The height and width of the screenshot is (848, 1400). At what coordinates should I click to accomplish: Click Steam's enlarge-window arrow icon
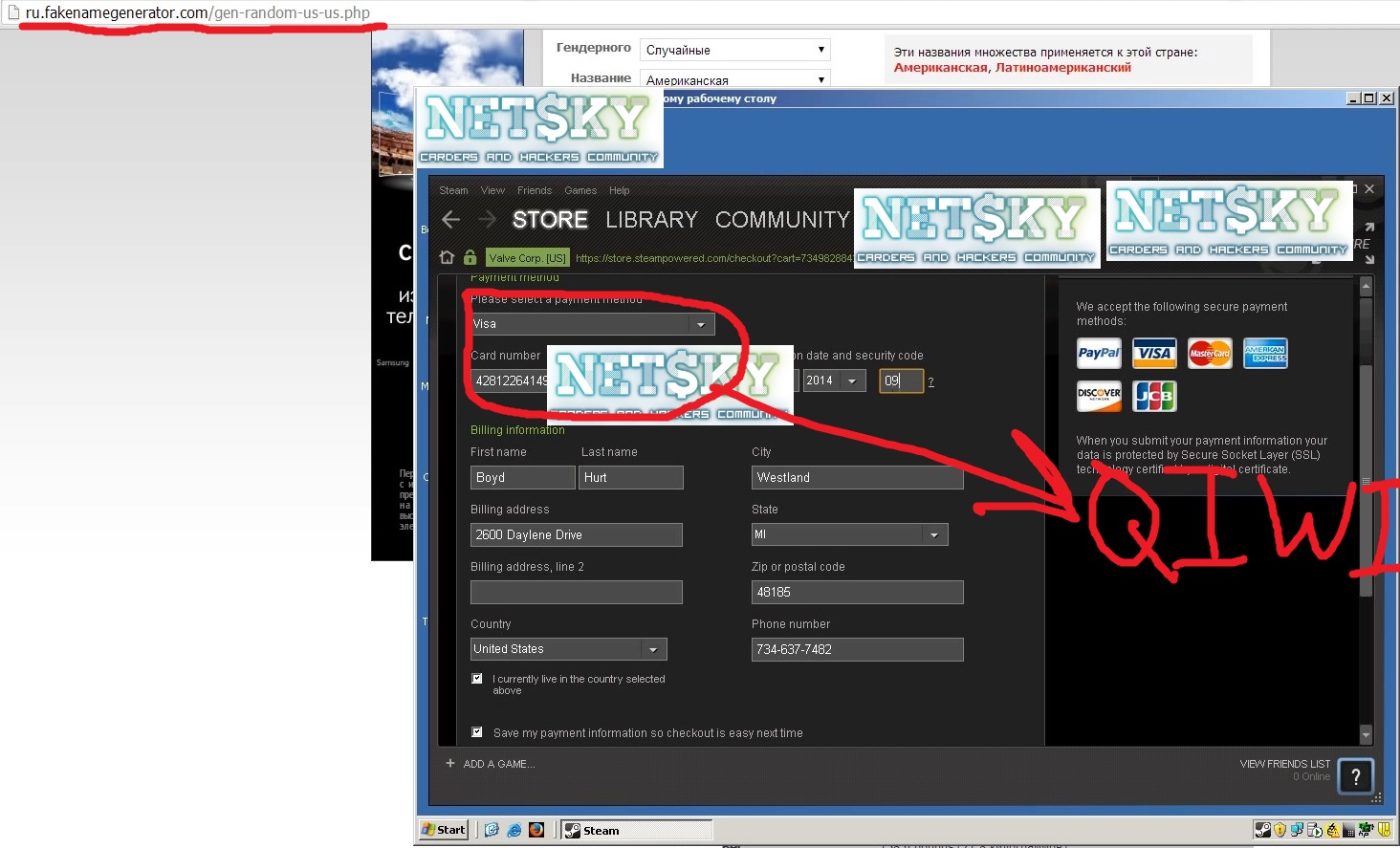coord(1368,227)
